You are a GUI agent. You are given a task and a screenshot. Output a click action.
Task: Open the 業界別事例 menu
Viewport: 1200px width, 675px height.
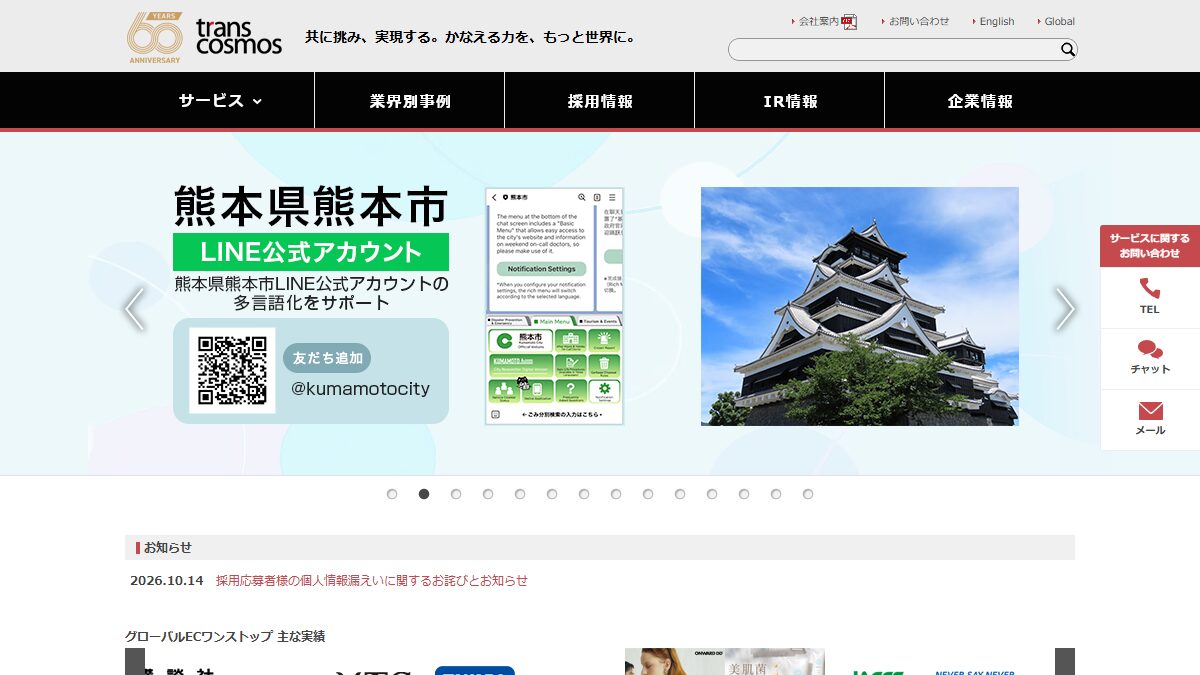tap(410, 101)
